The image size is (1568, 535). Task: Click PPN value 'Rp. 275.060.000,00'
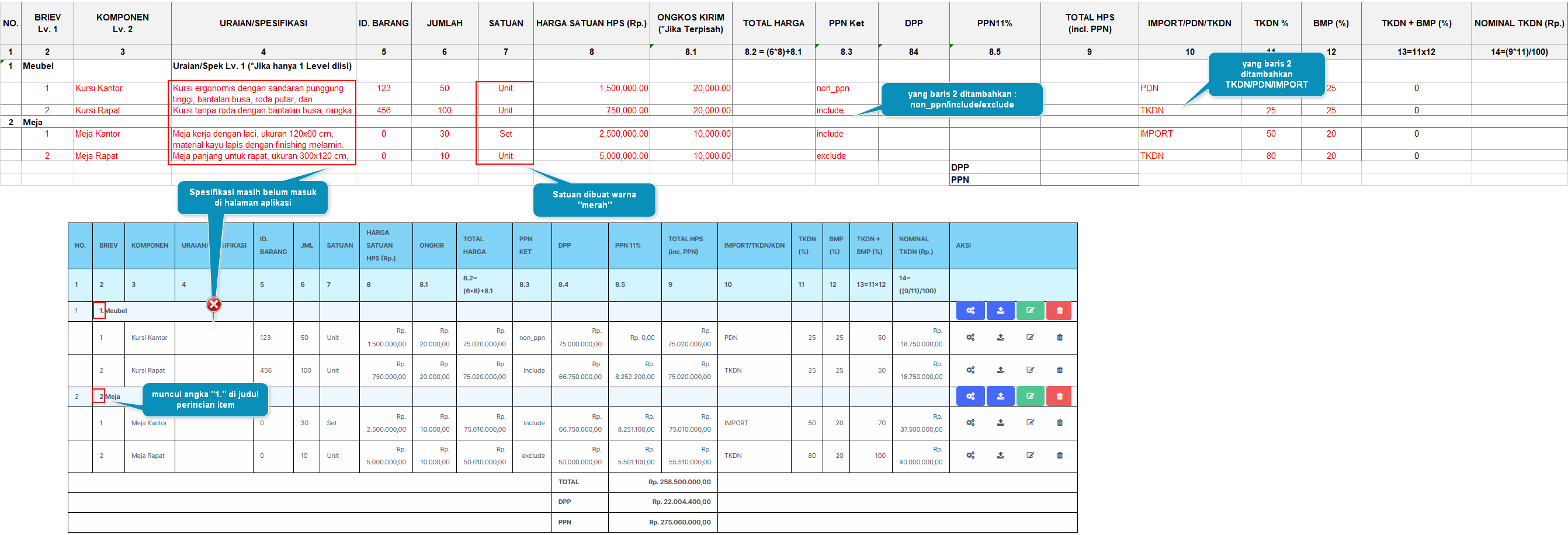pos(679,522)
